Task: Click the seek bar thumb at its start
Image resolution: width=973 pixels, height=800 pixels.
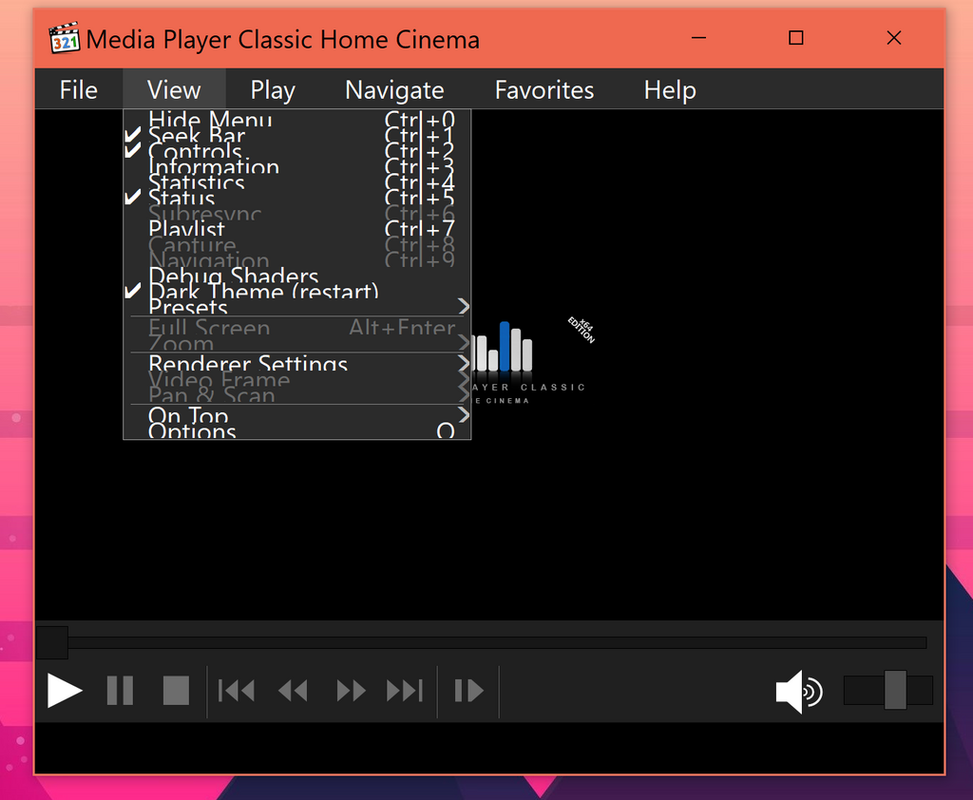Action: [x=52, y=642]
